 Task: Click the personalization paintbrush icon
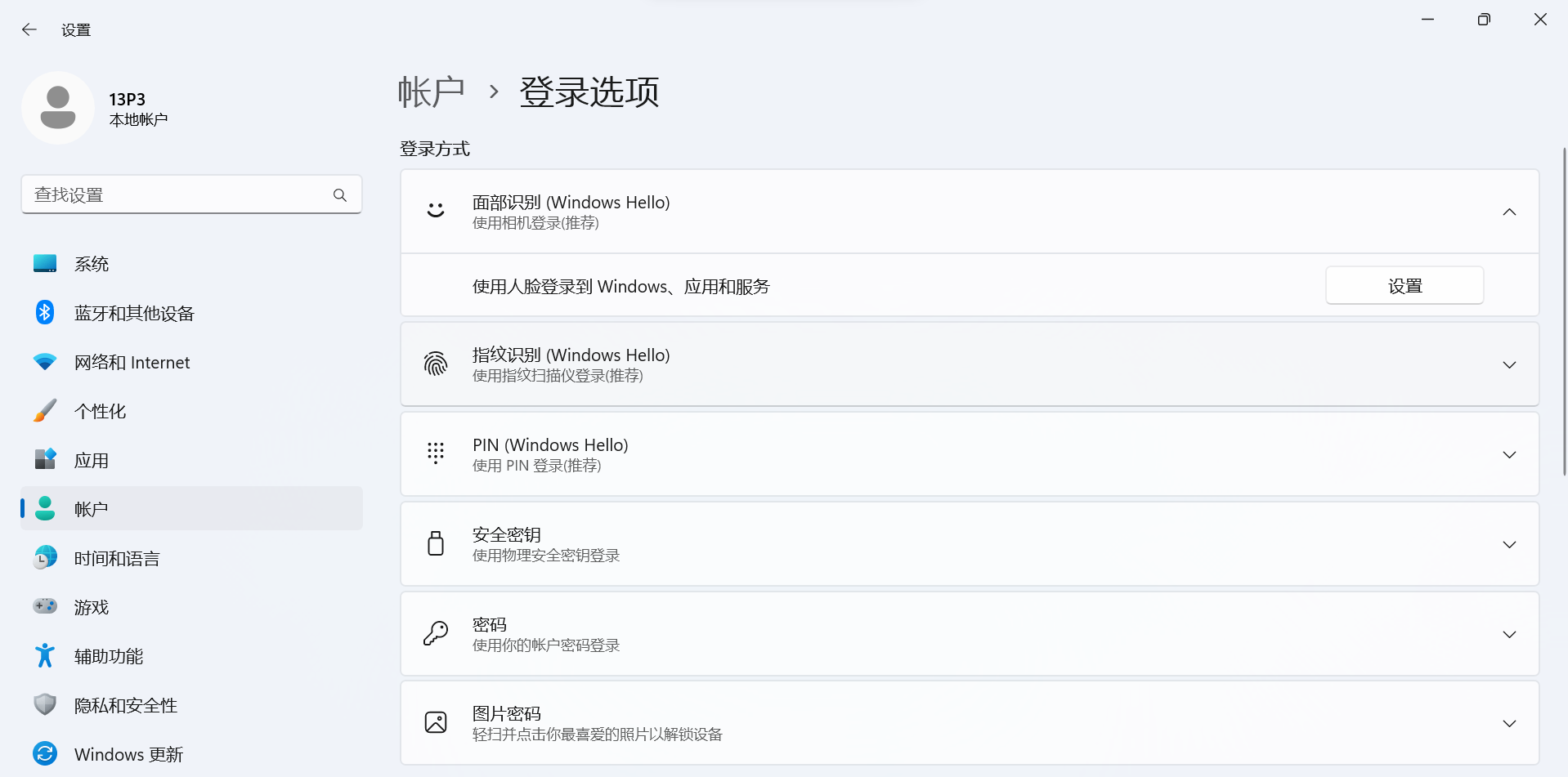45,411
